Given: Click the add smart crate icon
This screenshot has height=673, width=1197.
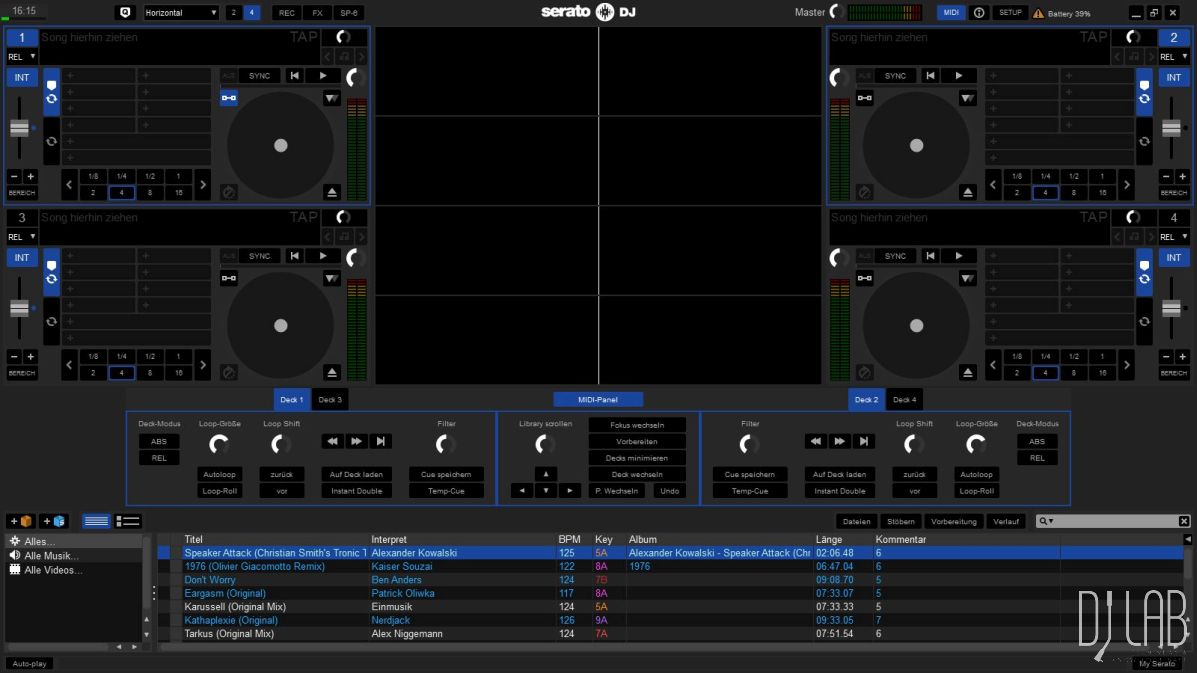Looking at the screenshot, I should click(x=54, y=521).
